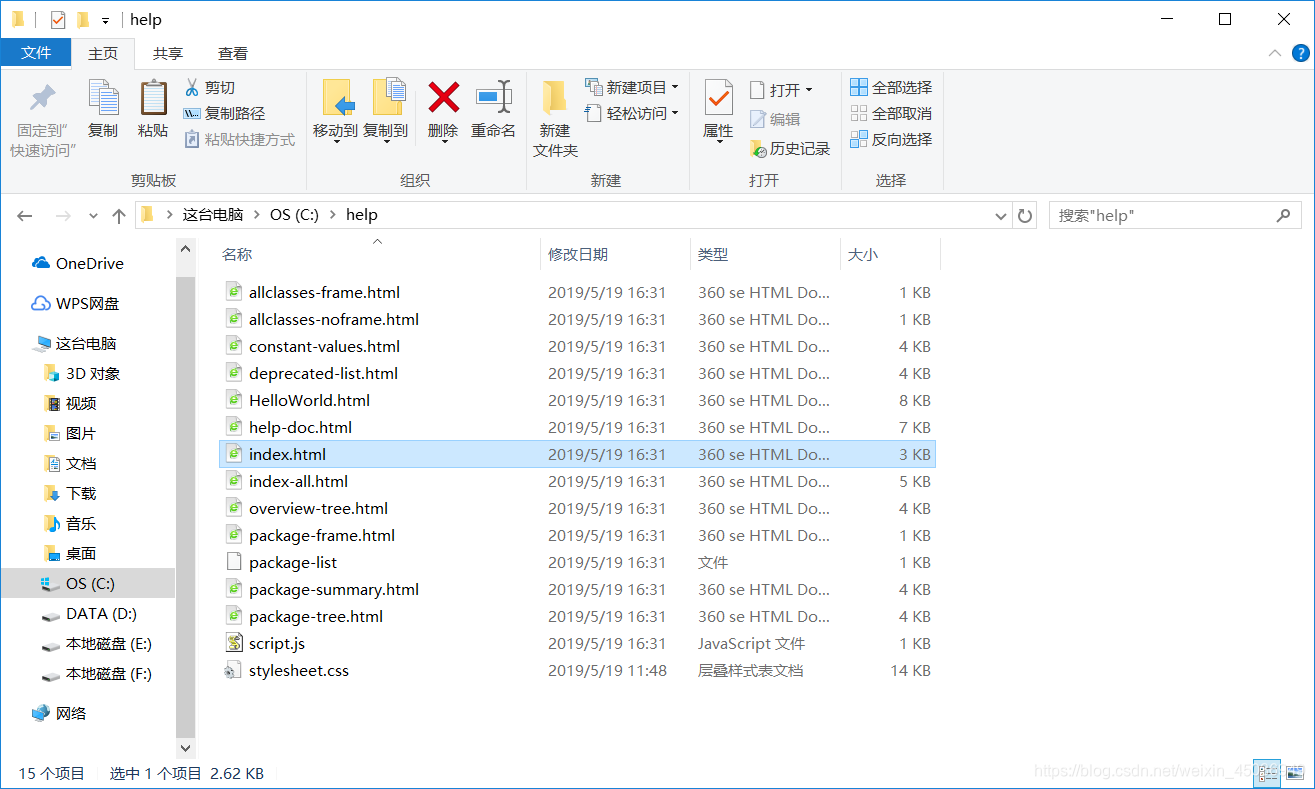The width and height of the screenshot is (1315, 789).
Task: Click the 历史记录 history button
Action: 790,148
